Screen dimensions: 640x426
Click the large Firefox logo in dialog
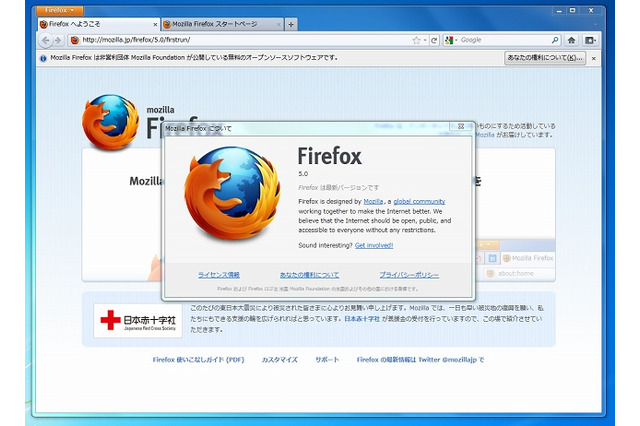pos(232,193)
